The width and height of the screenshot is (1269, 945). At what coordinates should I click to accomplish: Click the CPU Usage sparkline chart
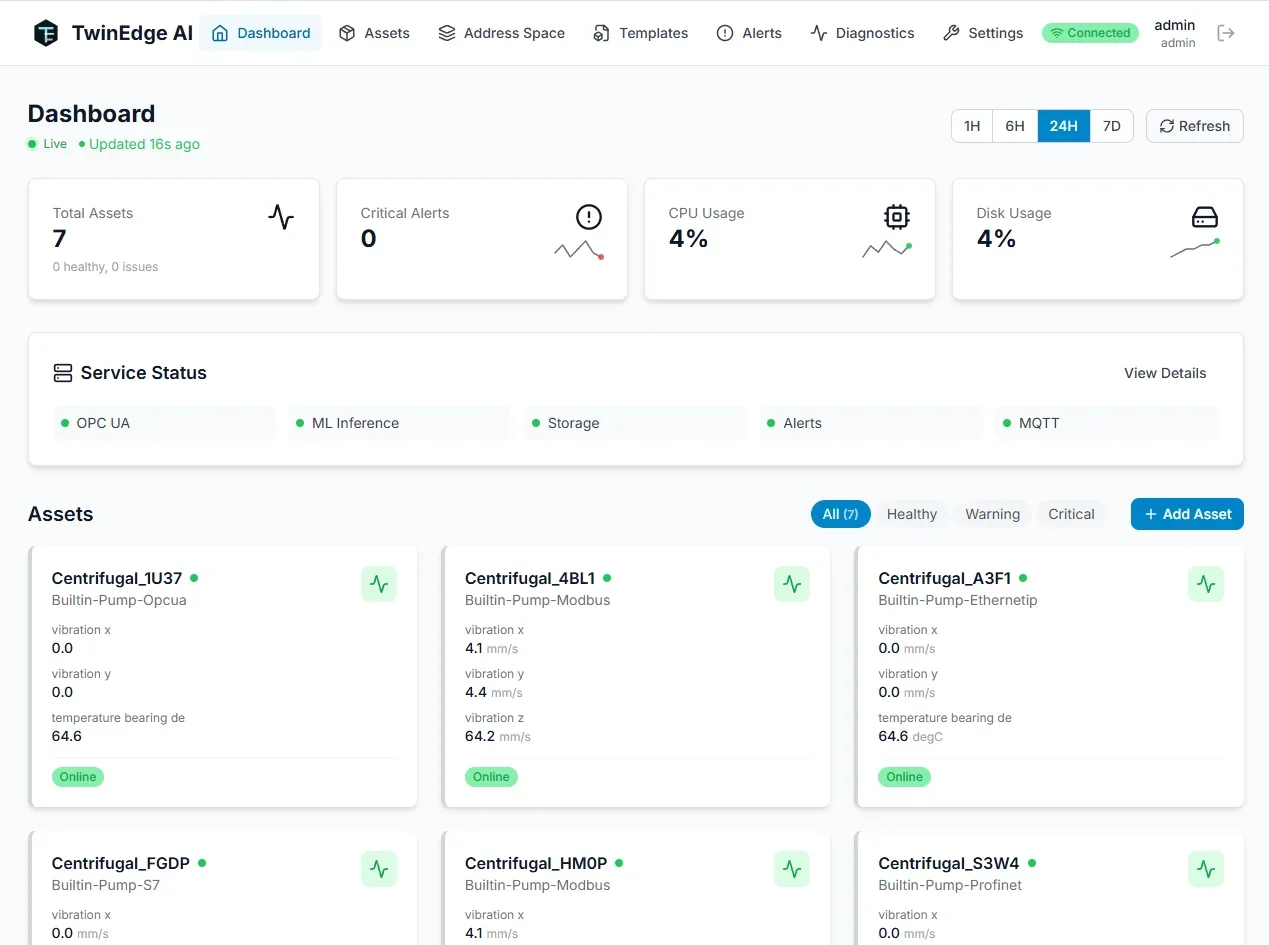pyautogui.click(x=887, y=250)
